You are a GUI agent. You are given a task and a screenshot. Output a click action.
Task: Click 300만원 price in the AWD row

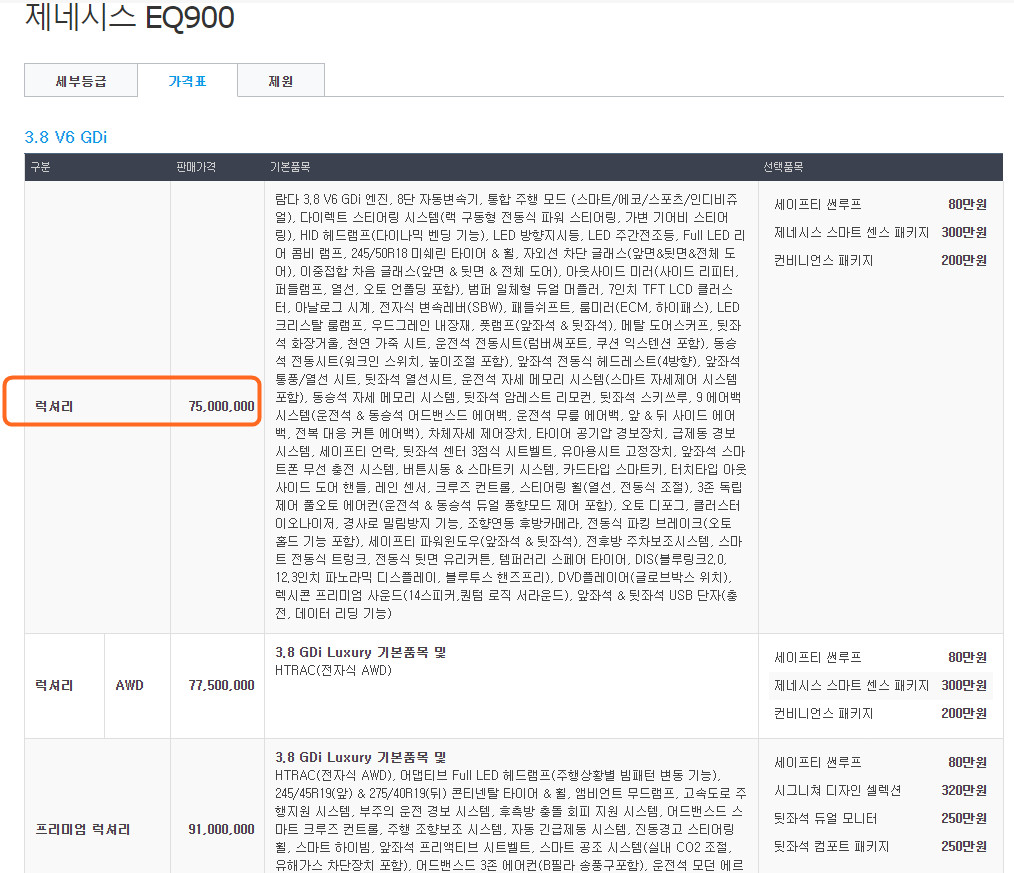click(964, 685)
